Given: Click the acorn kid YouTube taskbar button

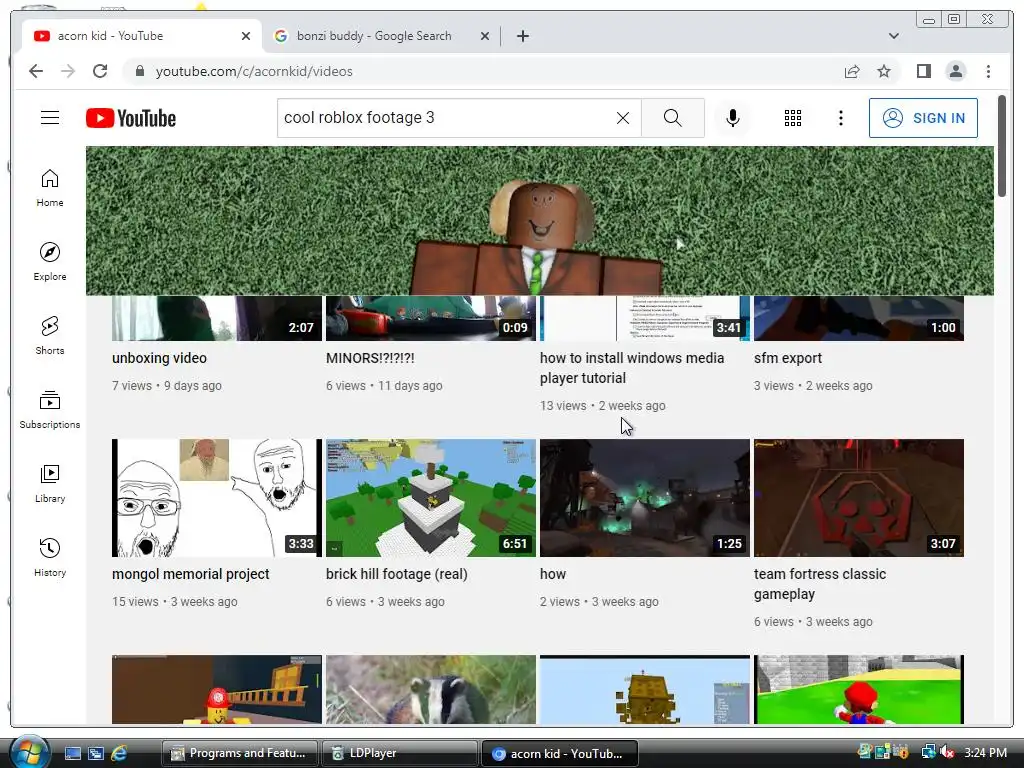Looking at the screenshot, I should [559, 753].
